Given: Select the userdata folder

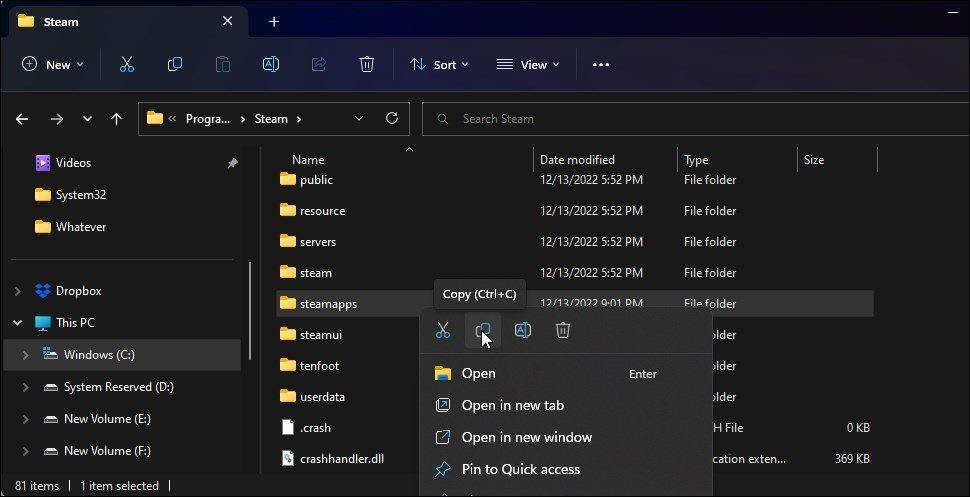Looking at the screenshot, I should (x=322, y=397).
